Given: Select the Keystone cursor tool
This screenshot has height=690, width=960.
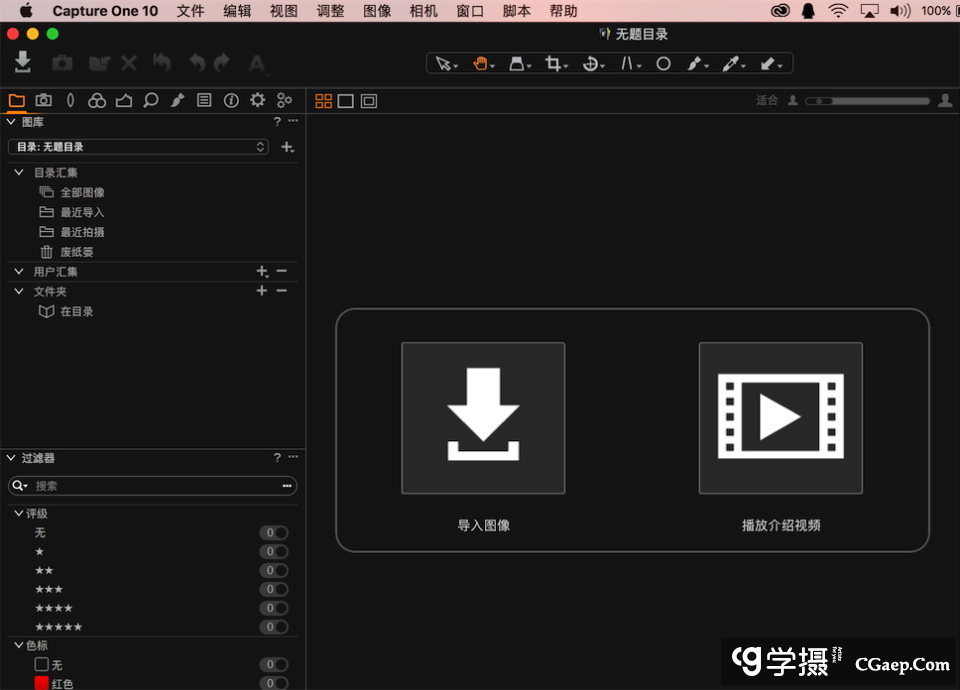Looking at the screenshot, I should point(628,63).
